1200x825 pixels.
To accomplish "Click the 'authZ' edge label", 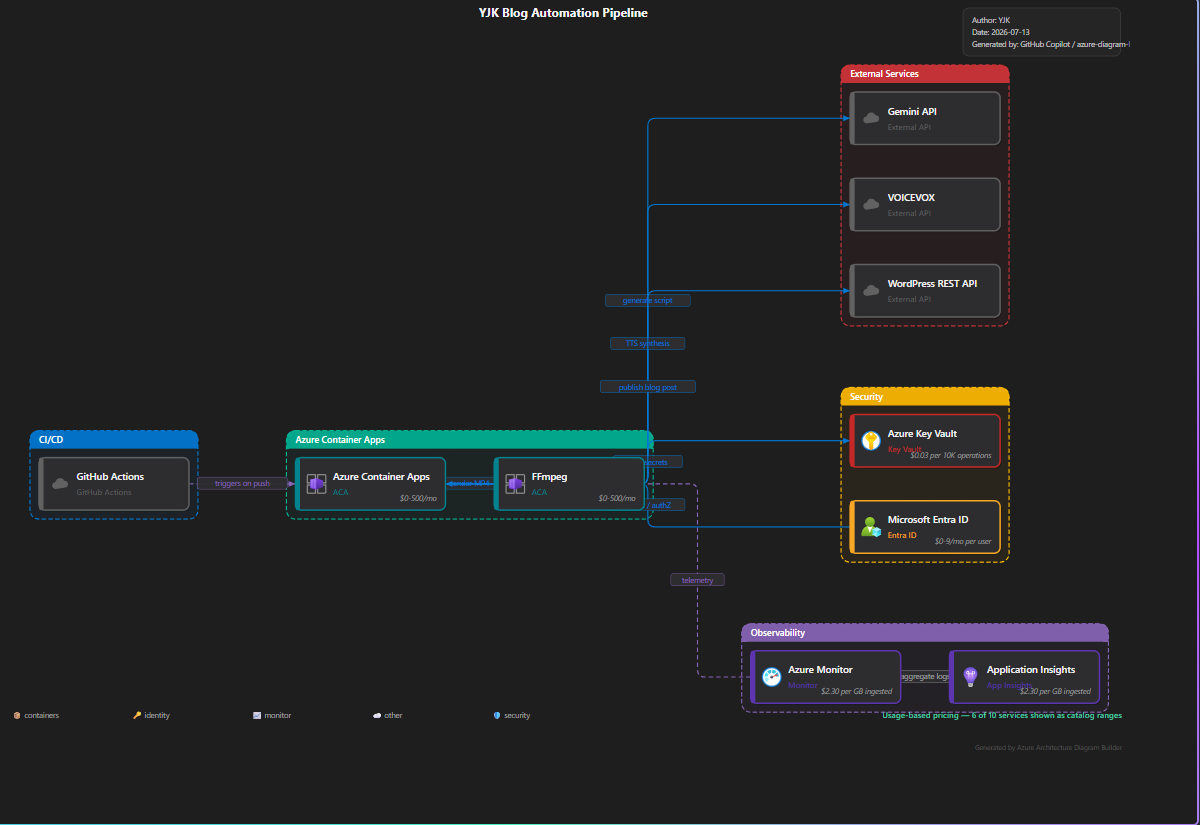I will click(x=661, y=505).
